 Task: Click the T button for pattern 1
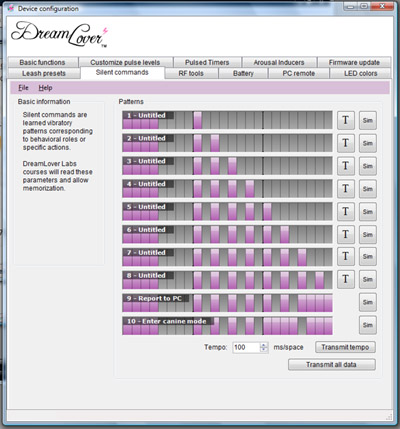(346, 120)
